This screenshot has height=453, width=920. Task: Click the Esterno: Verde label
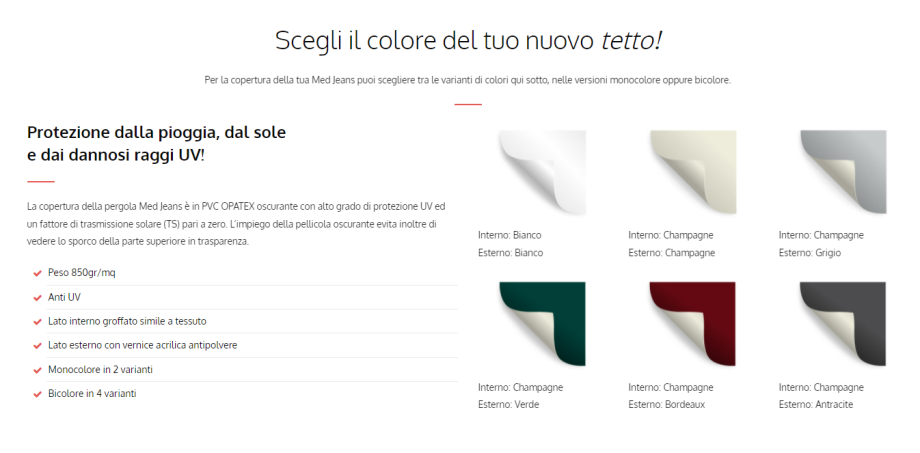tap(509, 405)
